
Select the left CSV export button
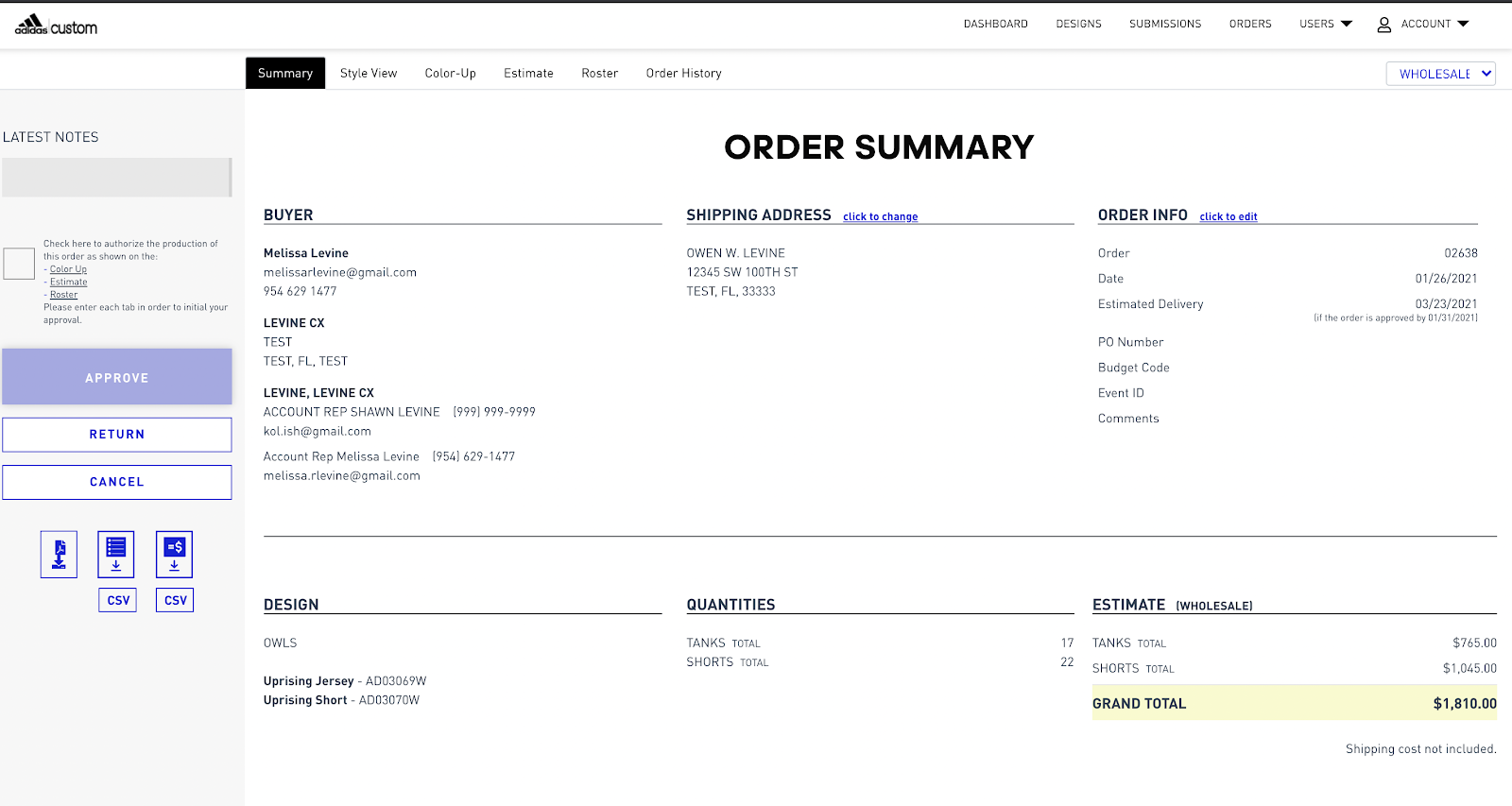point(116,599)
